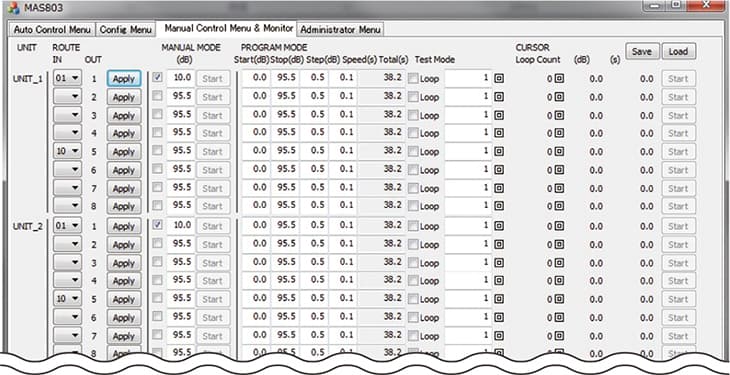Uncheck Manual Mode checkbox for UNIT_1 output 1
730x375 pixels.
coord(157,77)
